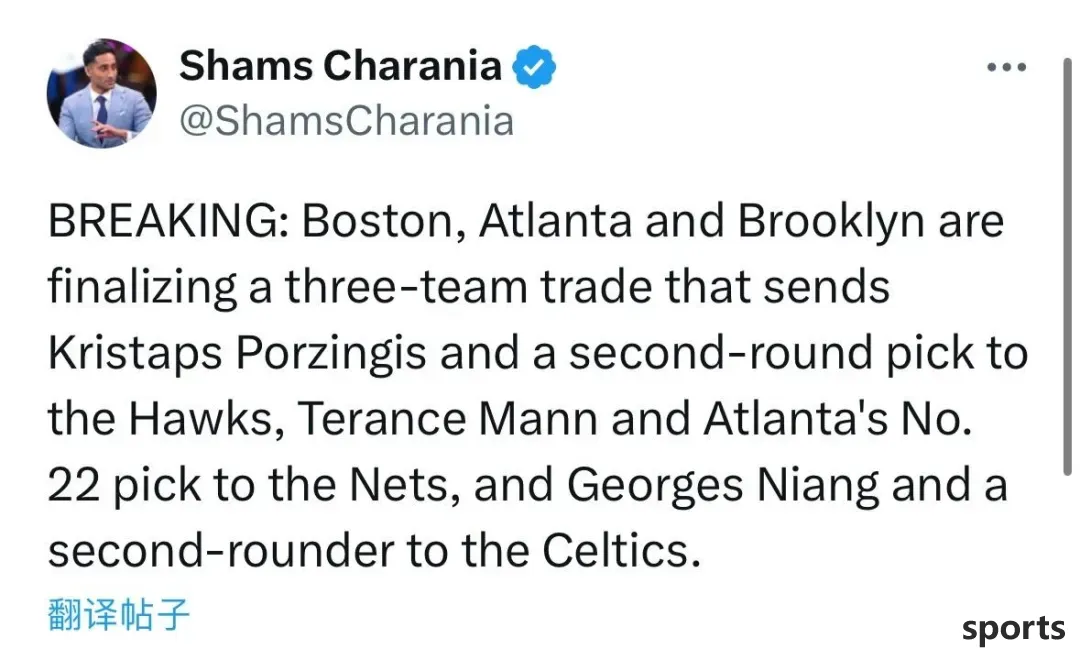Viewport: 1080px width, 660px height.
Task: Click the word Nets in the post
Action: (405, 485)
